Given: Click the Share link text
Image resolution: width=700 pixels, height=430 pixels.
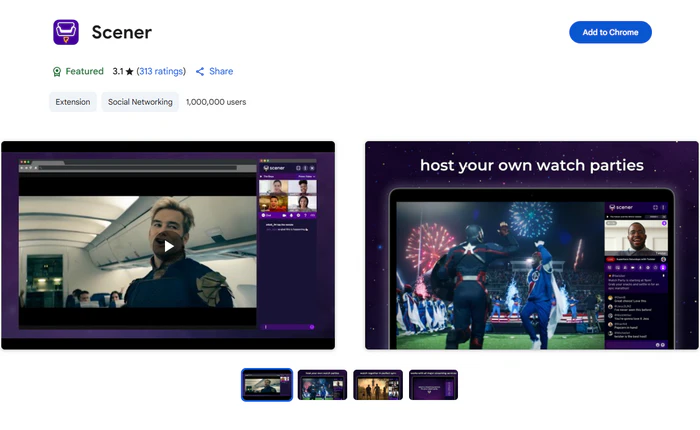Looking at the screenshot, I should pyautogui.click(x=221, y=72).
